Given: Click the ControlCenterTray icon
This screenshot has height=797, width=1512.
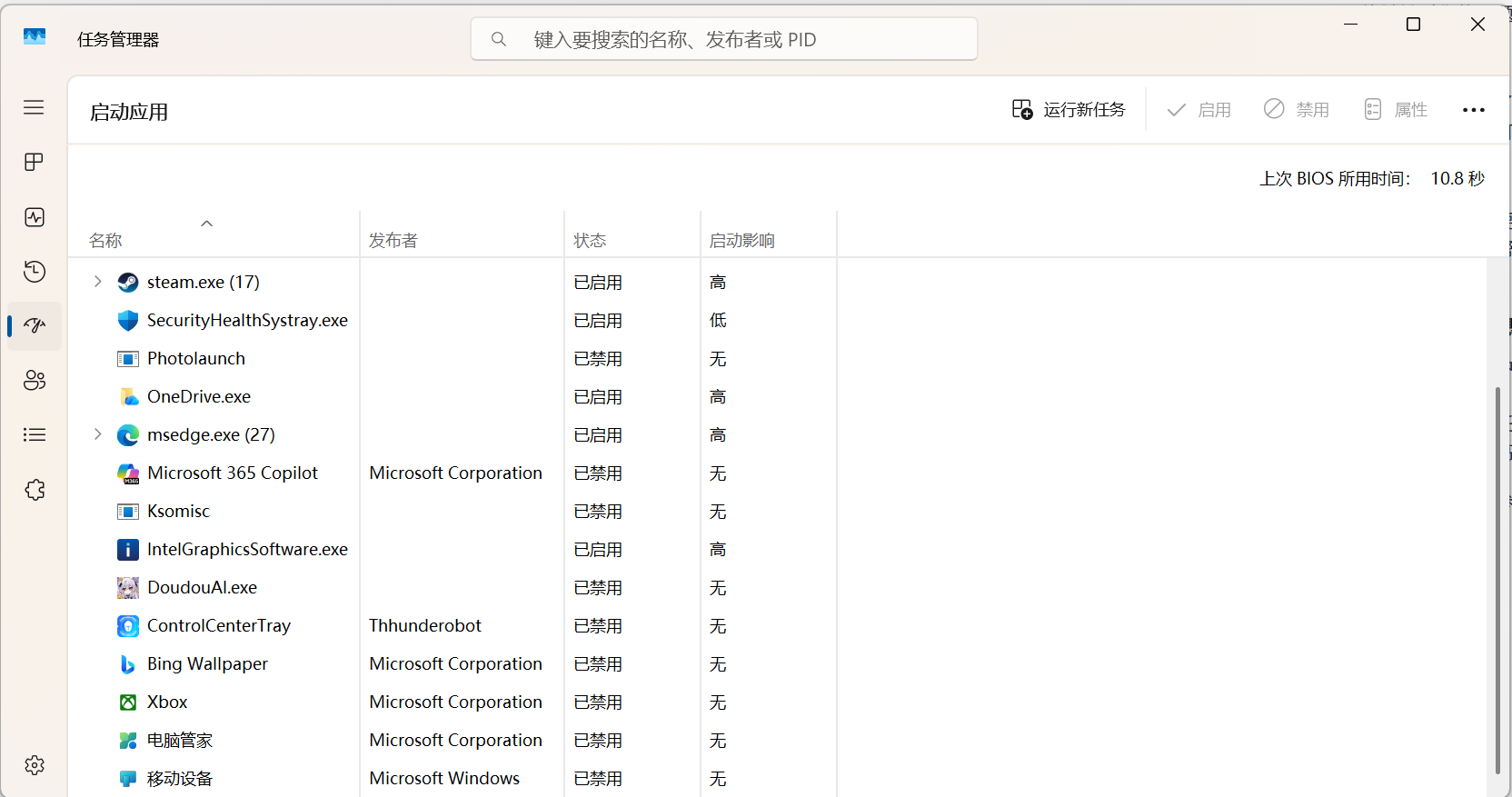Looking at the screenshot, I should [128, 626].
